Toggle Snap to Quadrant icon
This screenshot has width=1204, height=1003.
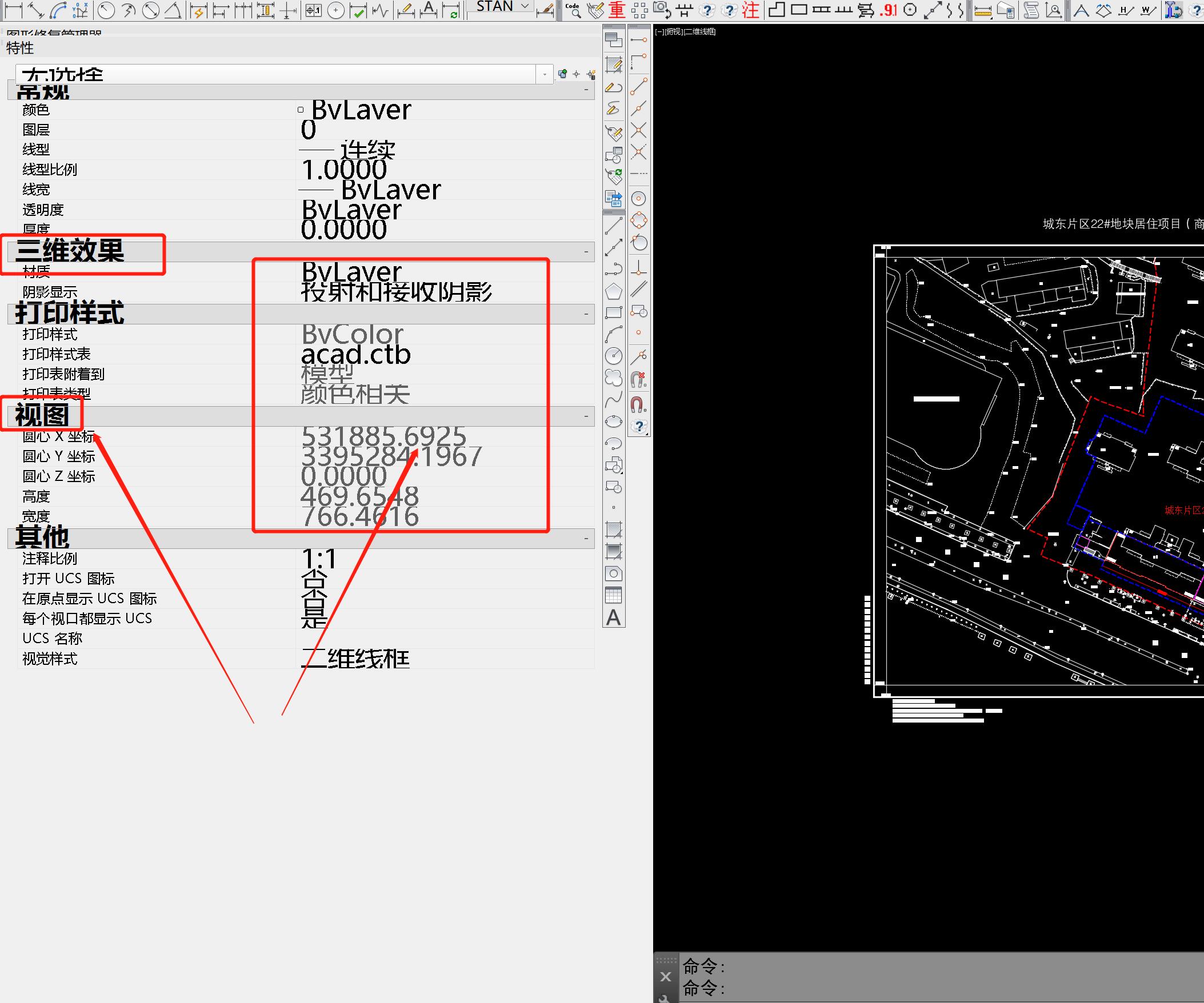639,220
